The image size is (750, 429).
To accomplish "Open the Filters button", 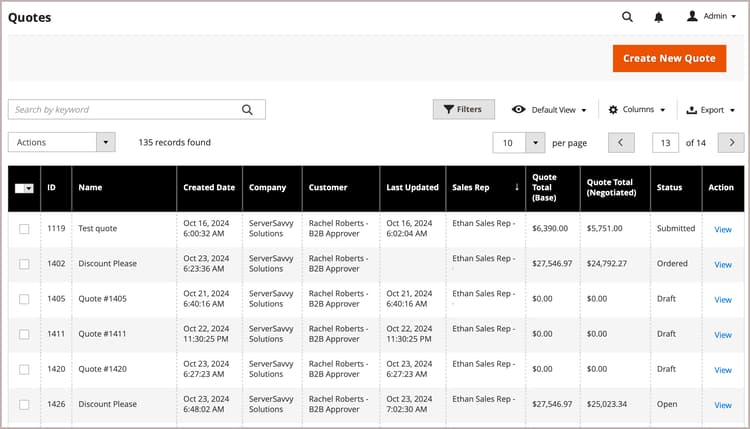I will click(463, 109).
